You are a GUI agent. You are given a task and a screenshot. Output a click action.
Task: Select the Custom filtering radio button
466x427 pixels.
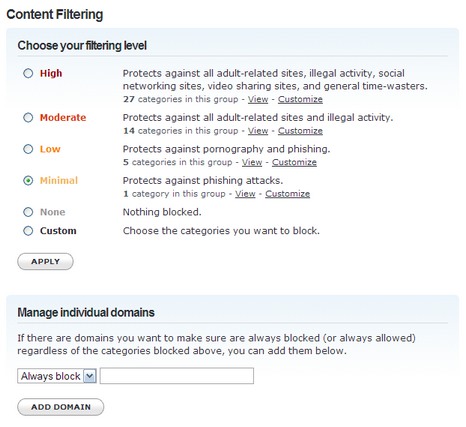pos(28,231)
